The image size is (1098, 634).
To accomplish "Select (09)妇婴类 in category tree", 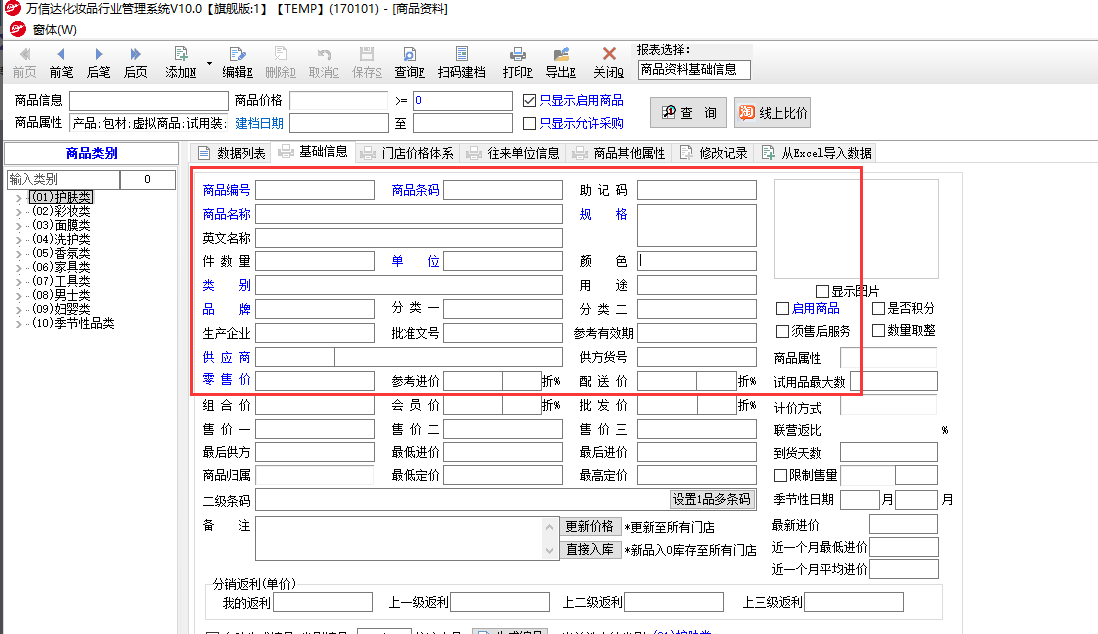I will (x=61, y=309).
